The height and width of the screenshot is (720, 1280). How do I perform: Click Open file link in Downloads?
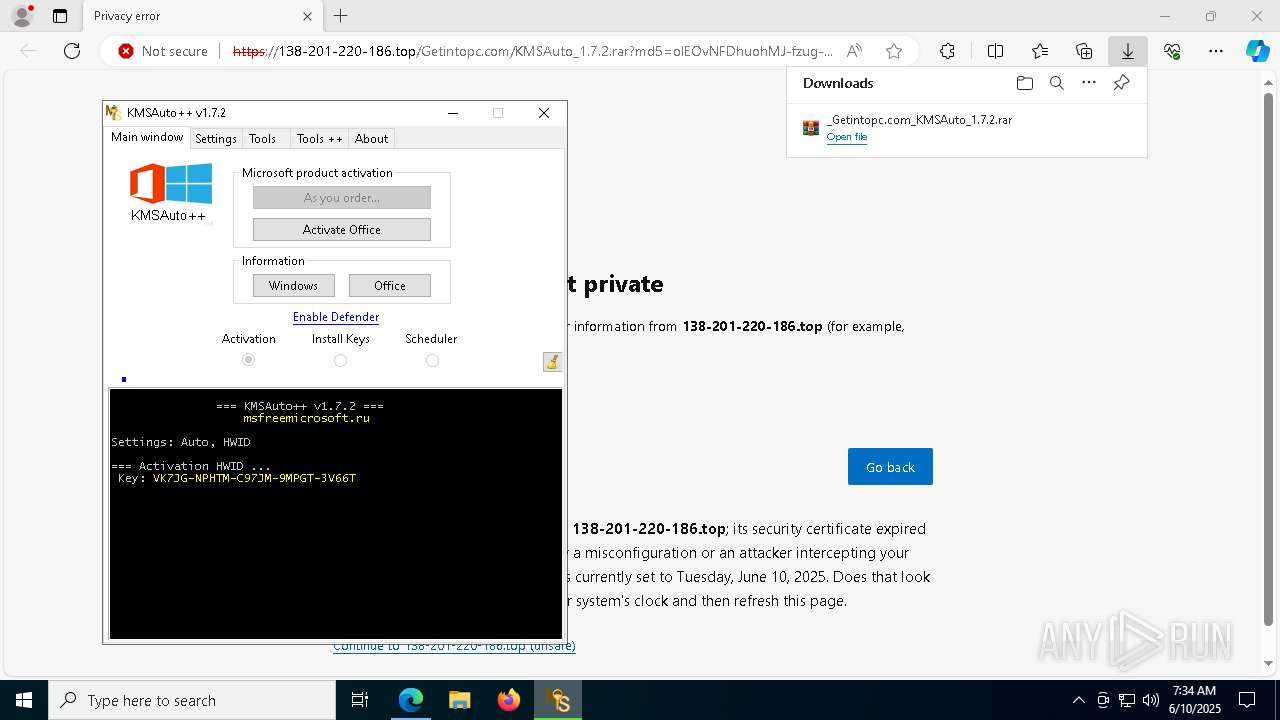pyautogui.click(x=847, y=137)
